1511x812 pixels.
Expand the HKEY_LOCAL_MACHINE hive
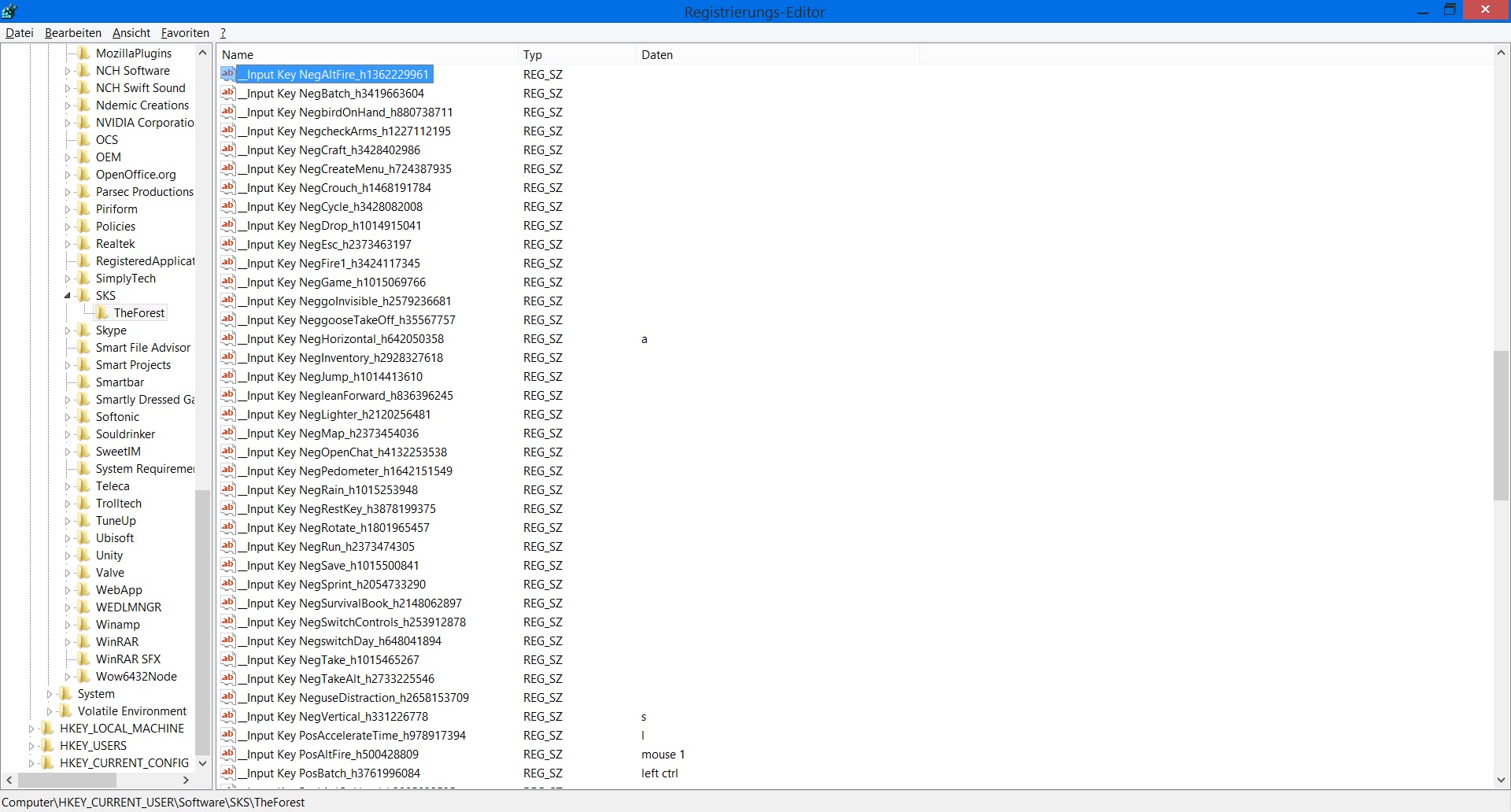tap(31, 729)
